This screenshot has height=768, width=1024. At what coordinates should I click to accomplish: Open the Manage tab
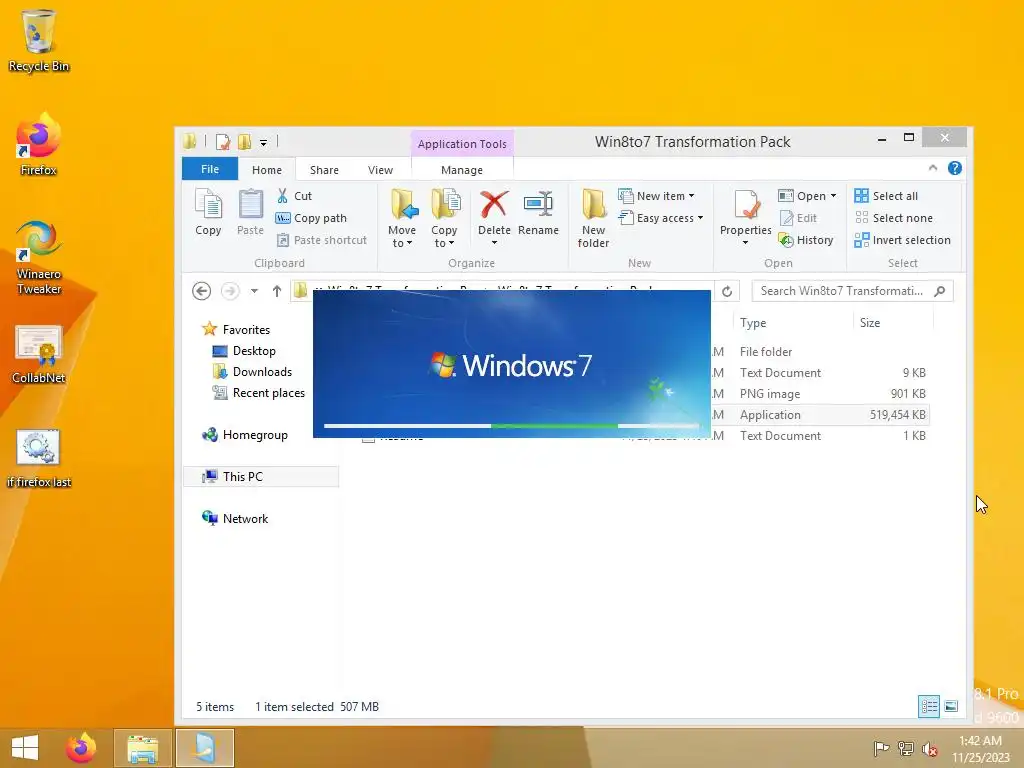pos(462,170)
